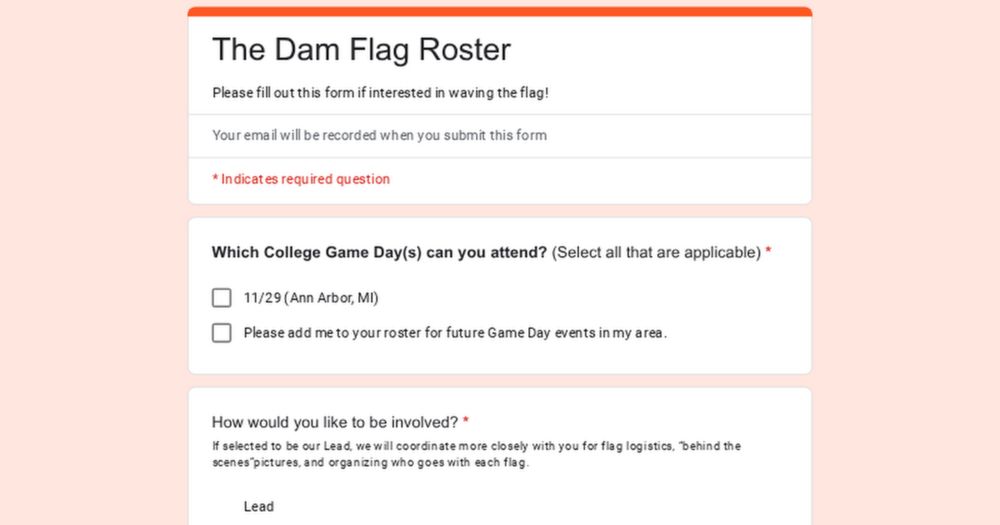Viewport: 1000px width, 525px height.
Task: Click the orange header bar atop the form
Action: (500, 11)
